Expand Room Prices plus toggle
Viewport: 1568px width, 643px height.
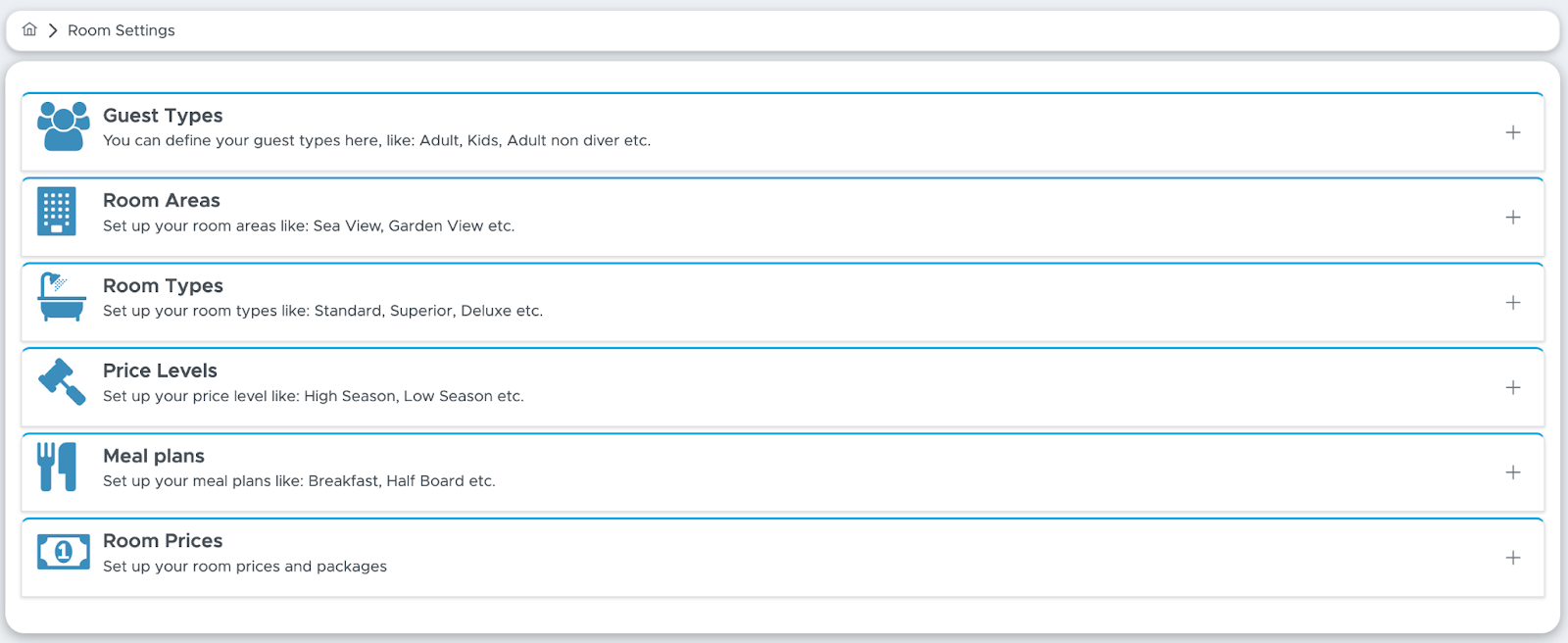coord(1513,558)
